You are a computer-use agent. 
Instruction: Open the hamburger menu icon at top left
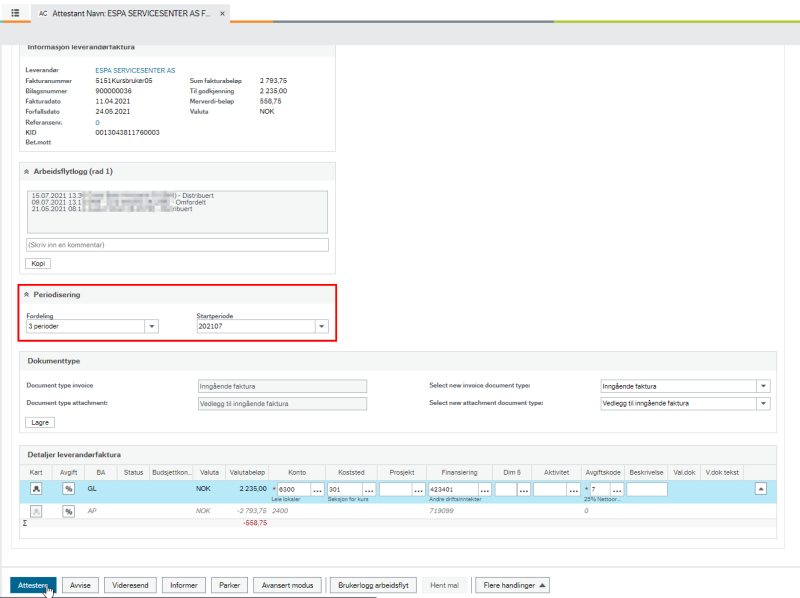(x=15, y=13)
